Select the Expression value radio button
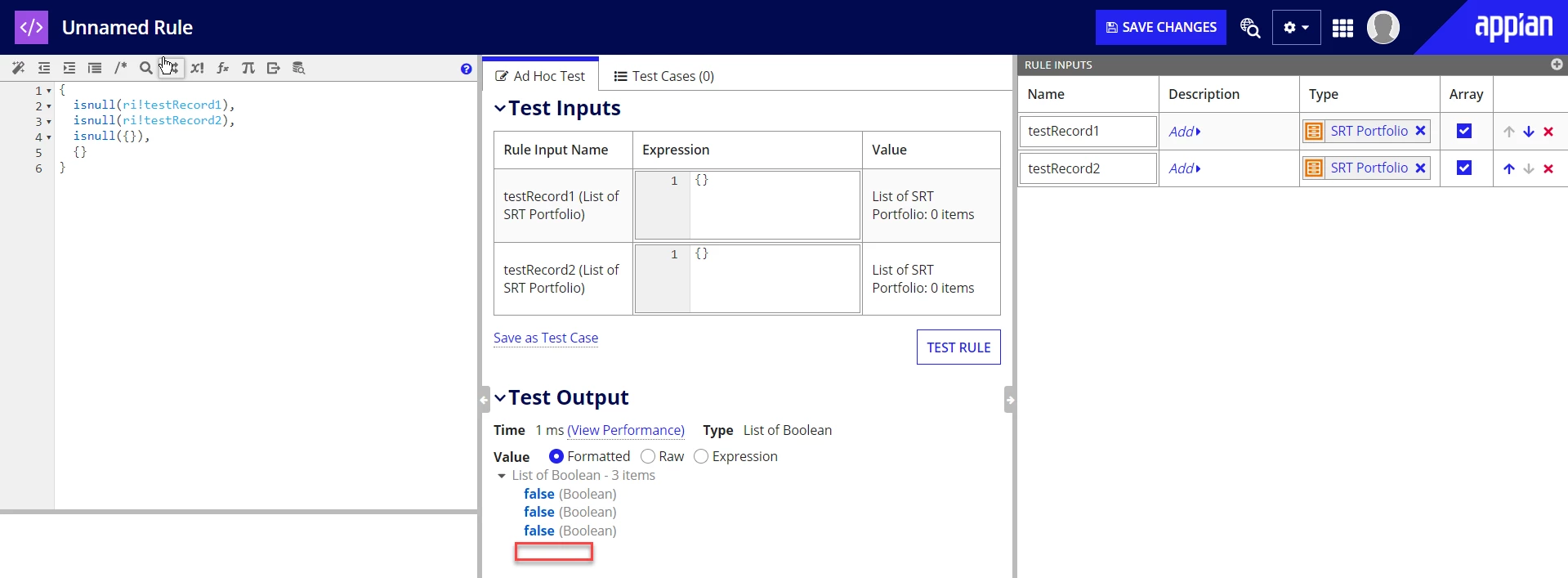1568x578 pixels. click(701, 456)
